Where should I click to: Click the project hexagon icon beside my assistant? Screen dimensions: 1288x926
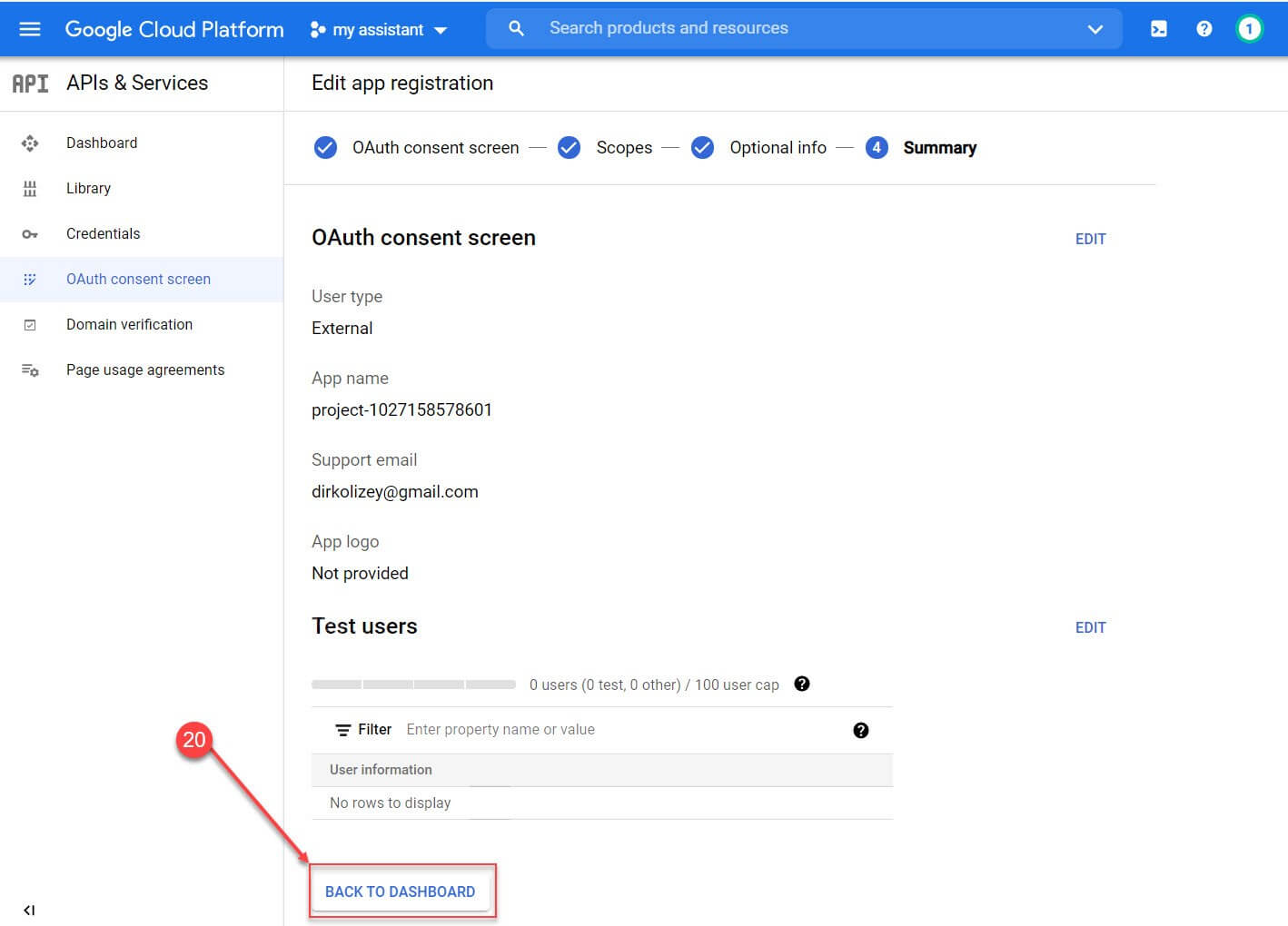tap(318, 30)
